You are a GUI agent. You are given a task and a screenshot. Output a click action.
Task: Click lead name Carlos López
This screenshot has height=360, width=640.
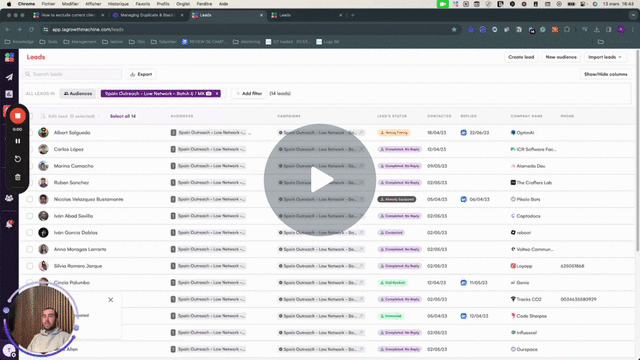[x=69, y=149]
